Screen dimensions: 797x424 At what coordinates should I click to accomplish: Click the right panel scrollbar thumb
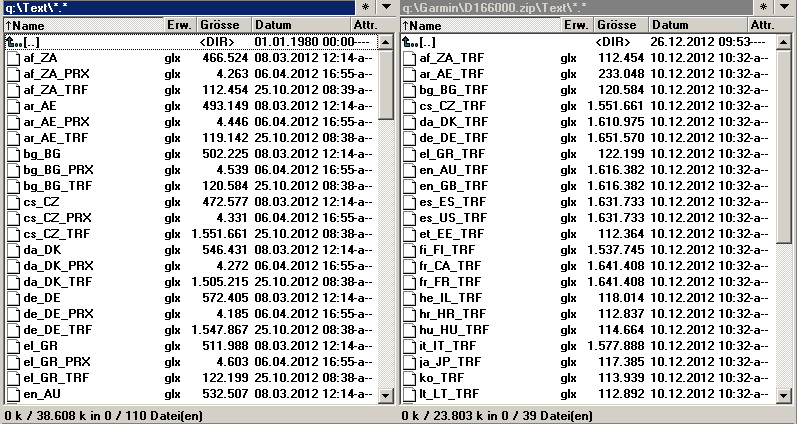click(x=783, y=147)
